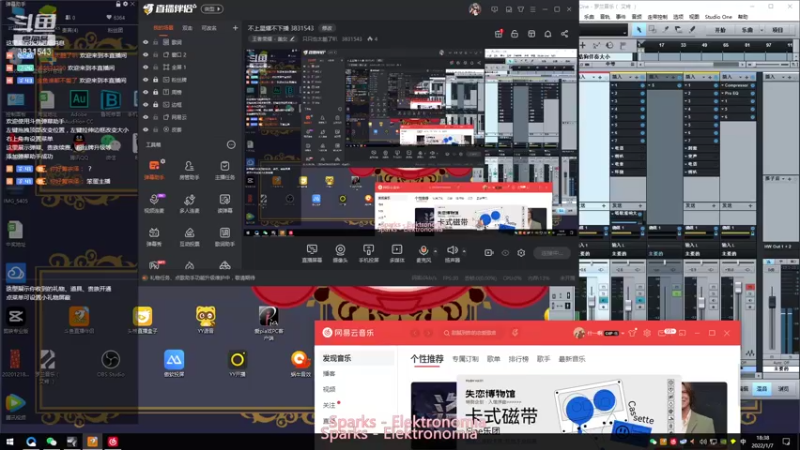Open NetEase Music settings gear
The height and width of the screenshot is (450, 800).
point(647,333)
